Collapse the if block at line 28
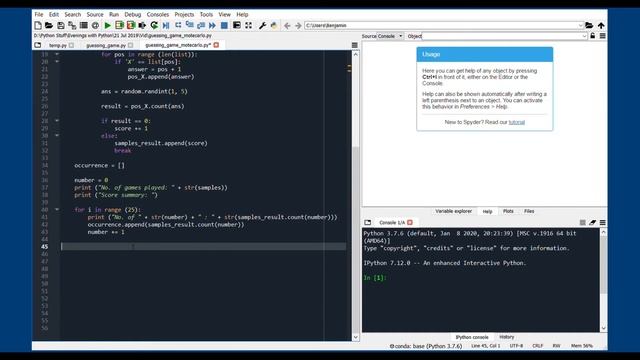This screenshot has width=640, height=360. (57, 121)
